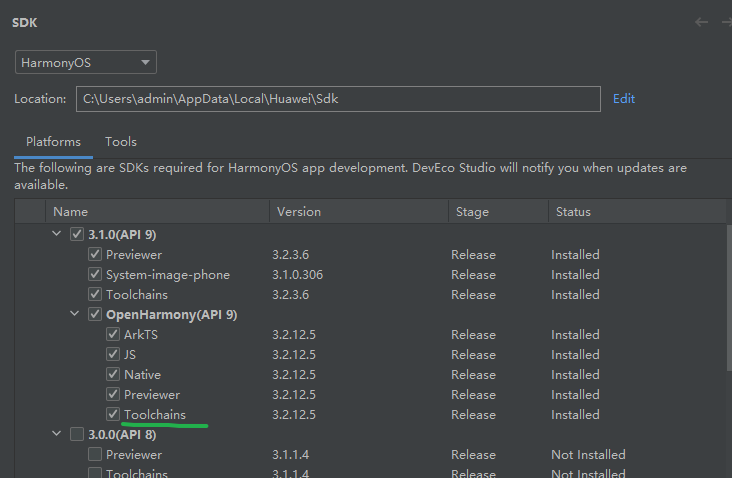Uncheck Previewer 3.2.3.6 checkbox
732x478 pixels.
tap(95, 254)
